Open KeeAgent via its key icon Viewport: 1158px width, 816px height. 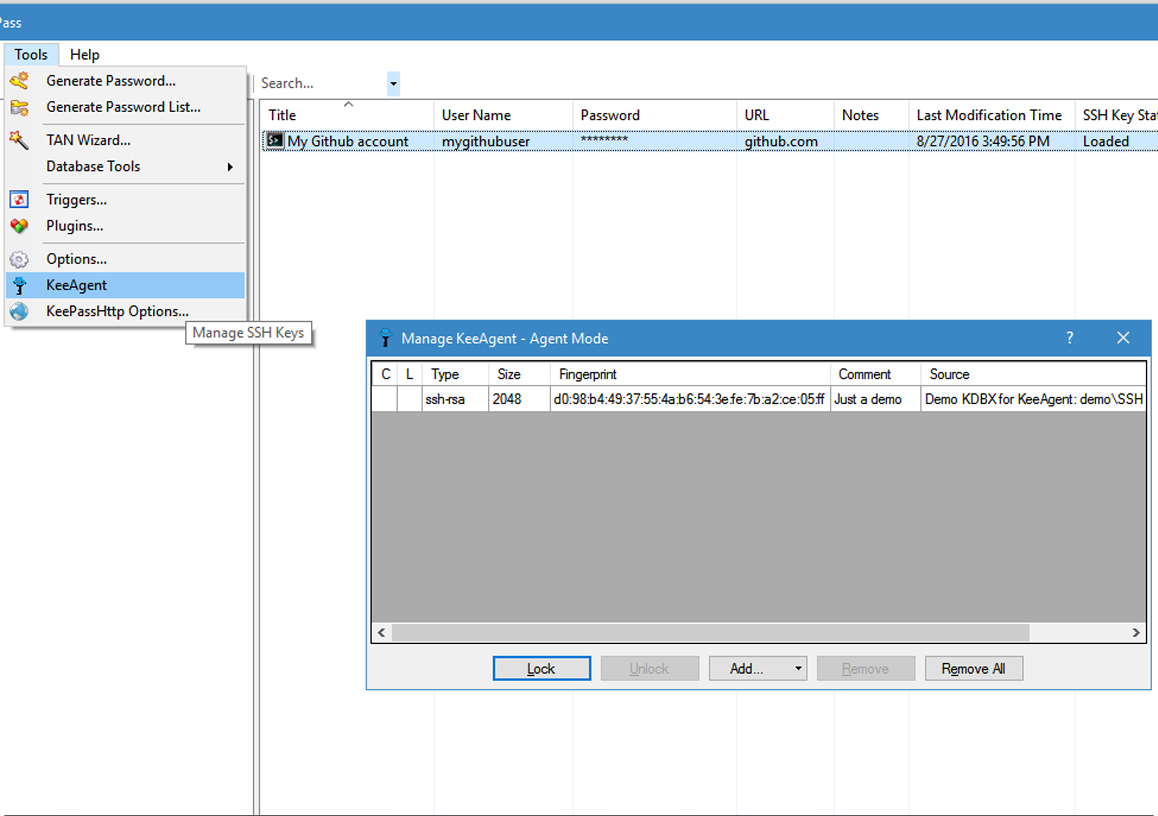[19, 285]
